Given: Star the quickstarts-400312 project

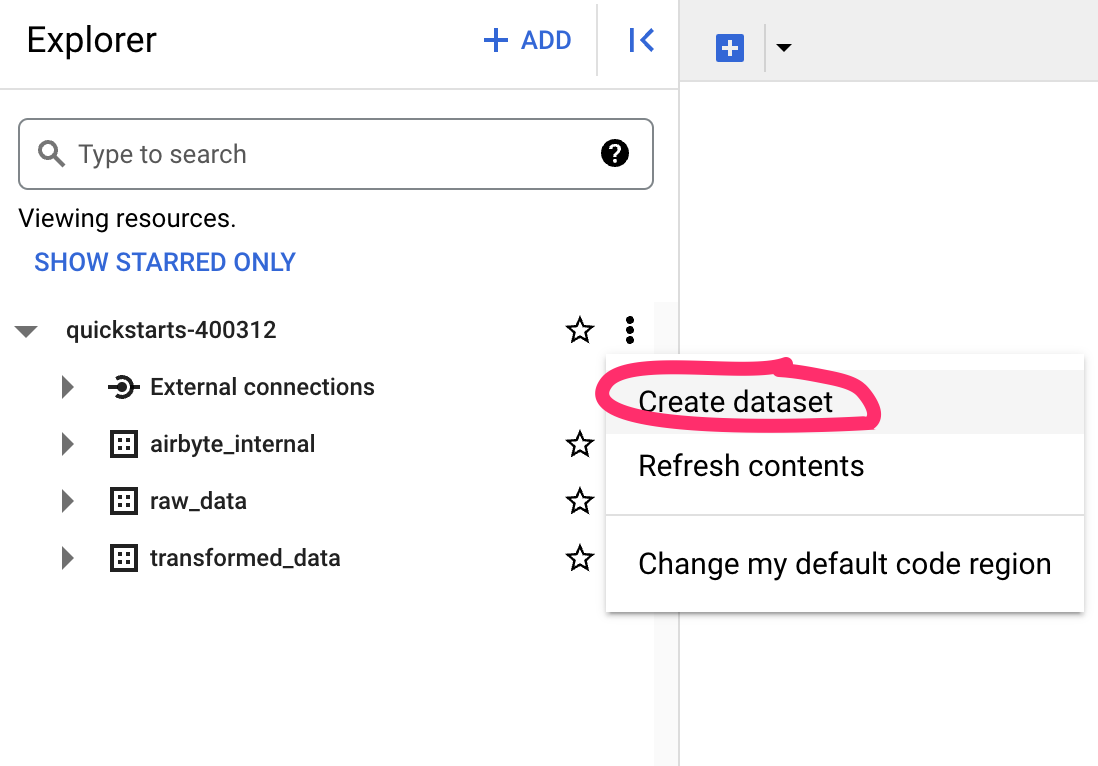Looking at the screenshot, I should [580, 330].
